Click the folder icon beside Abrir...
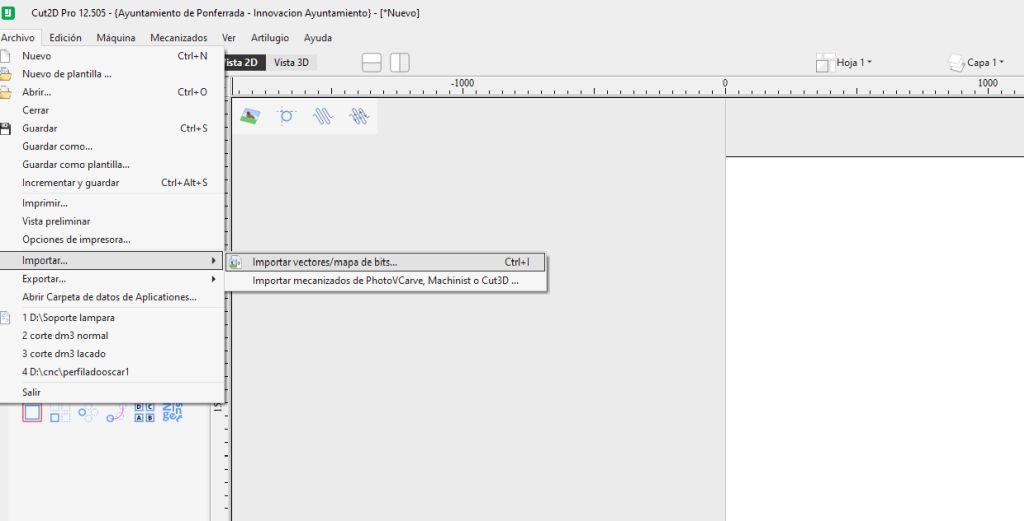This screenshot has width=1024, height=521. 5,92
